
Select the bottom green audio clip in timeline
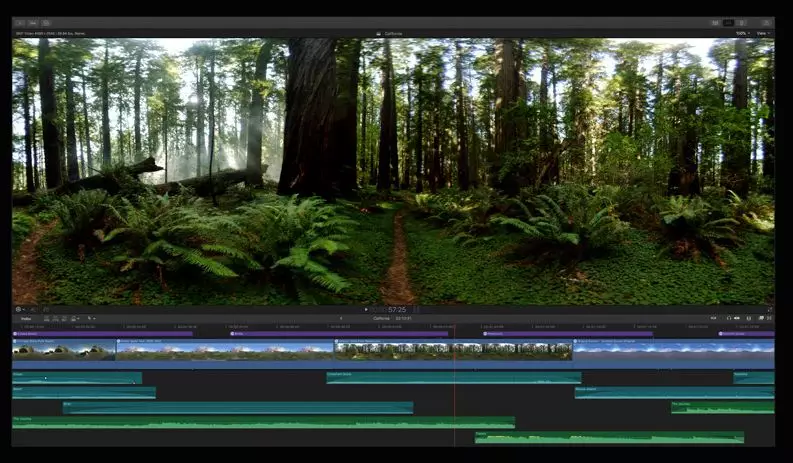(x=608, y=437)
